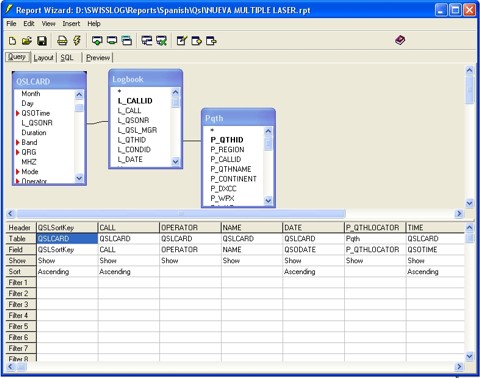Toggle Show cell in the P_QTHLOCATOR column

pyautogui.click(x=375, y=261)
